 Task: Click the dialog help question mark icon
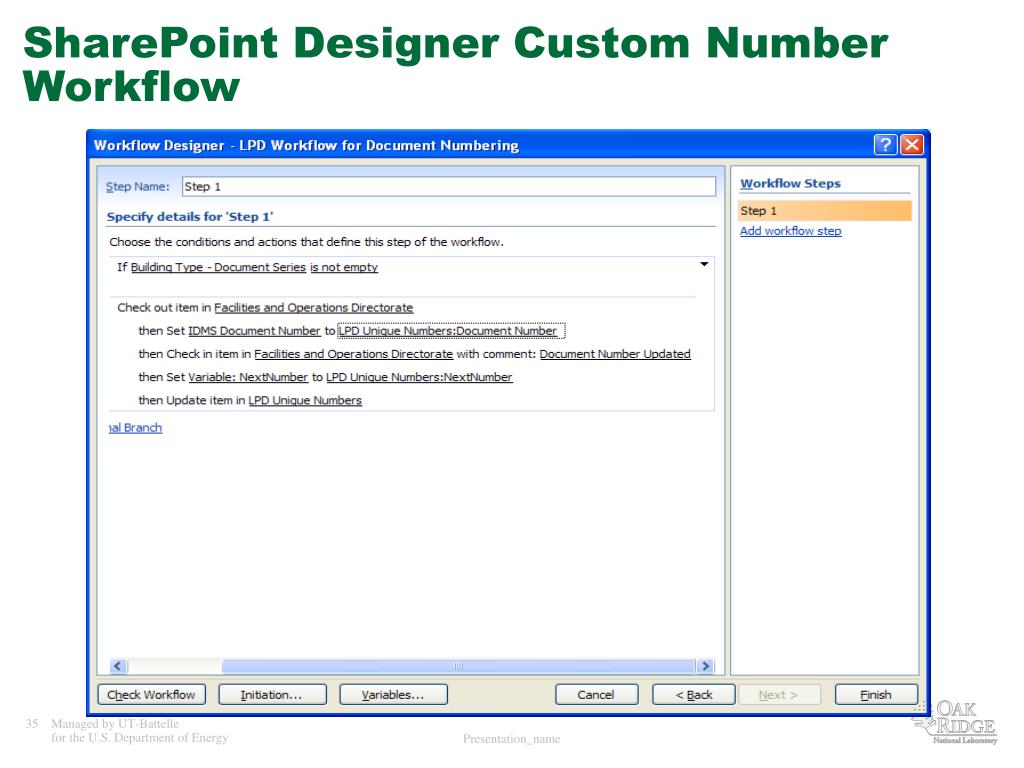click(885, 144)
